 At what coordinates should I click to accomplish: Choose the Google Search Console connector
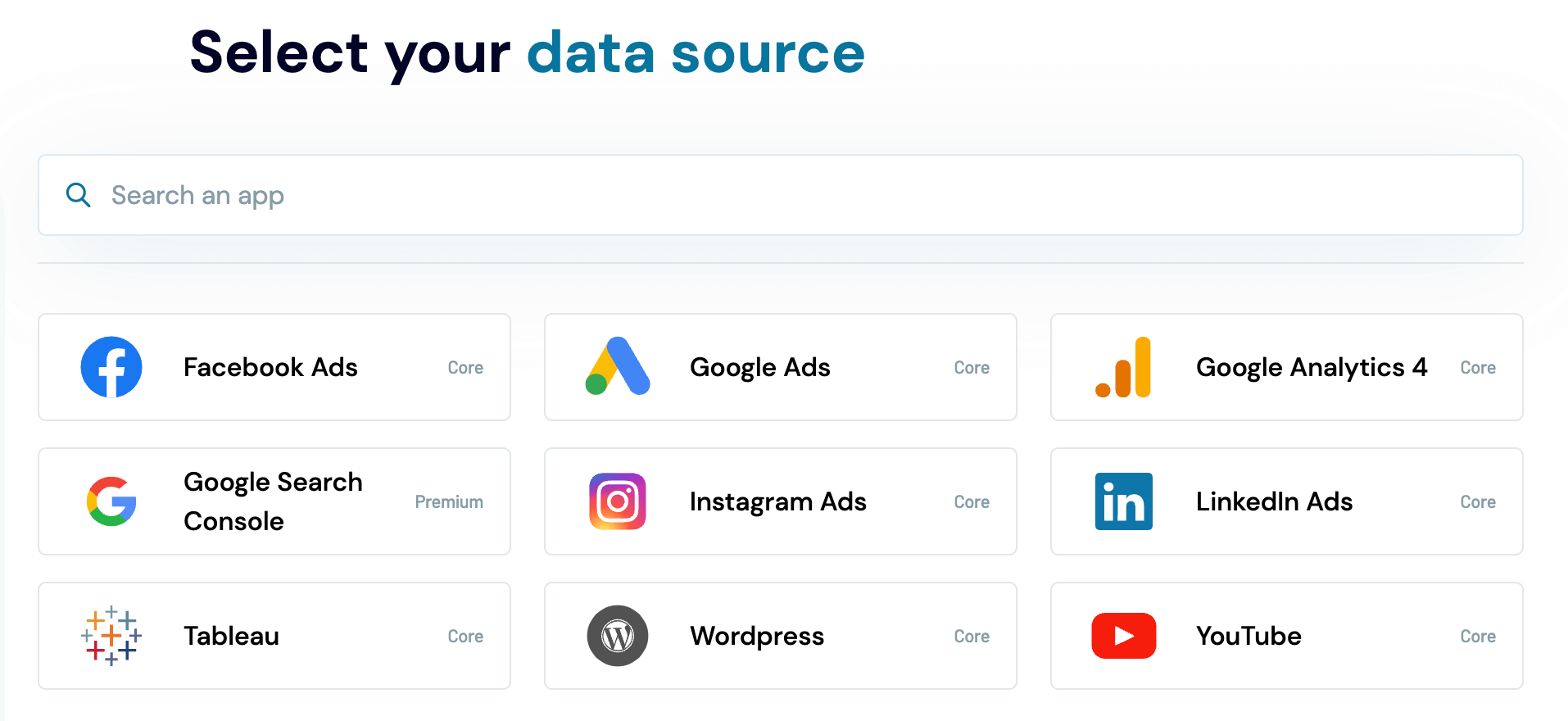pyautogui.click(x=274, y=501)
